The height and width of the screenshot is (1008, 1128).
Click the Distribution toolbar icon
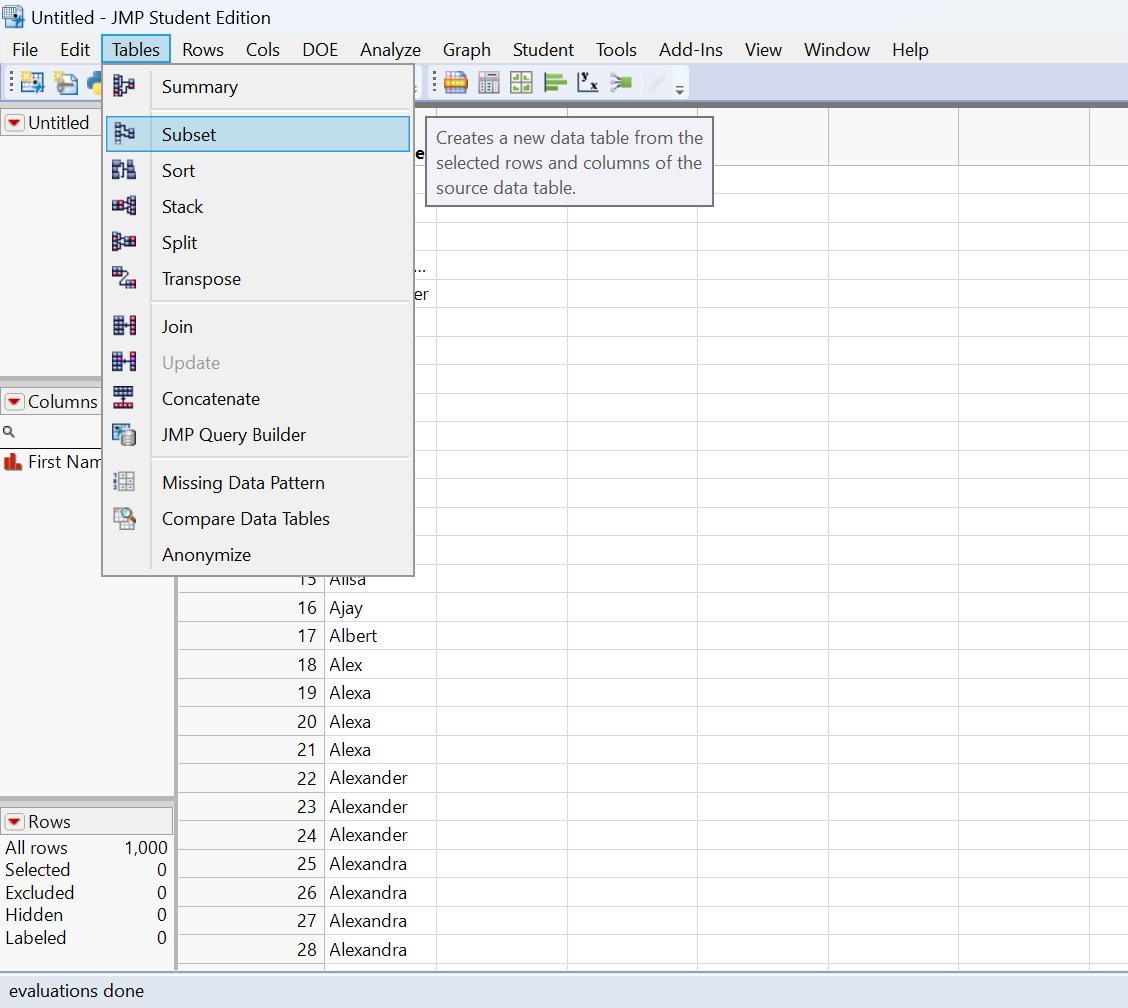pyautogui.click(x=555, y=83)
